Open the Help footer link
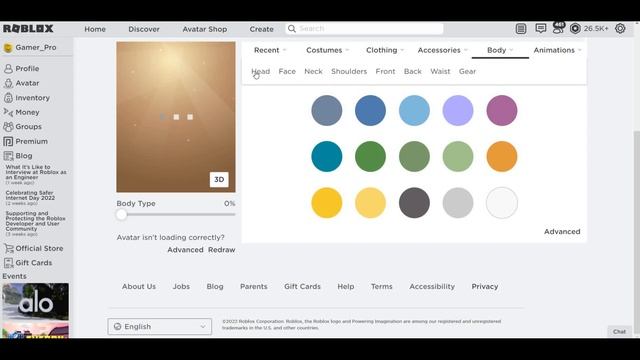 tap(346, 287)
